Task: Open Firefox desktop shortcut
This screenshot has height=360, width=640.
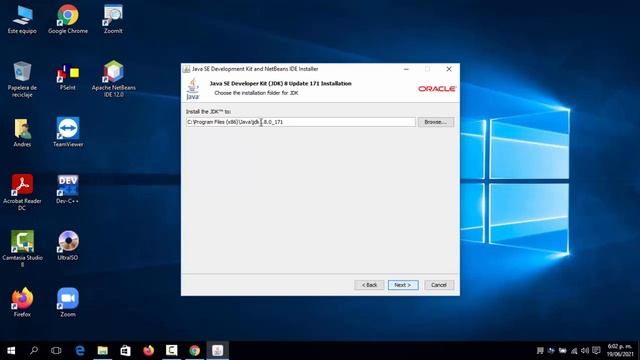Action: click(22, 302)
